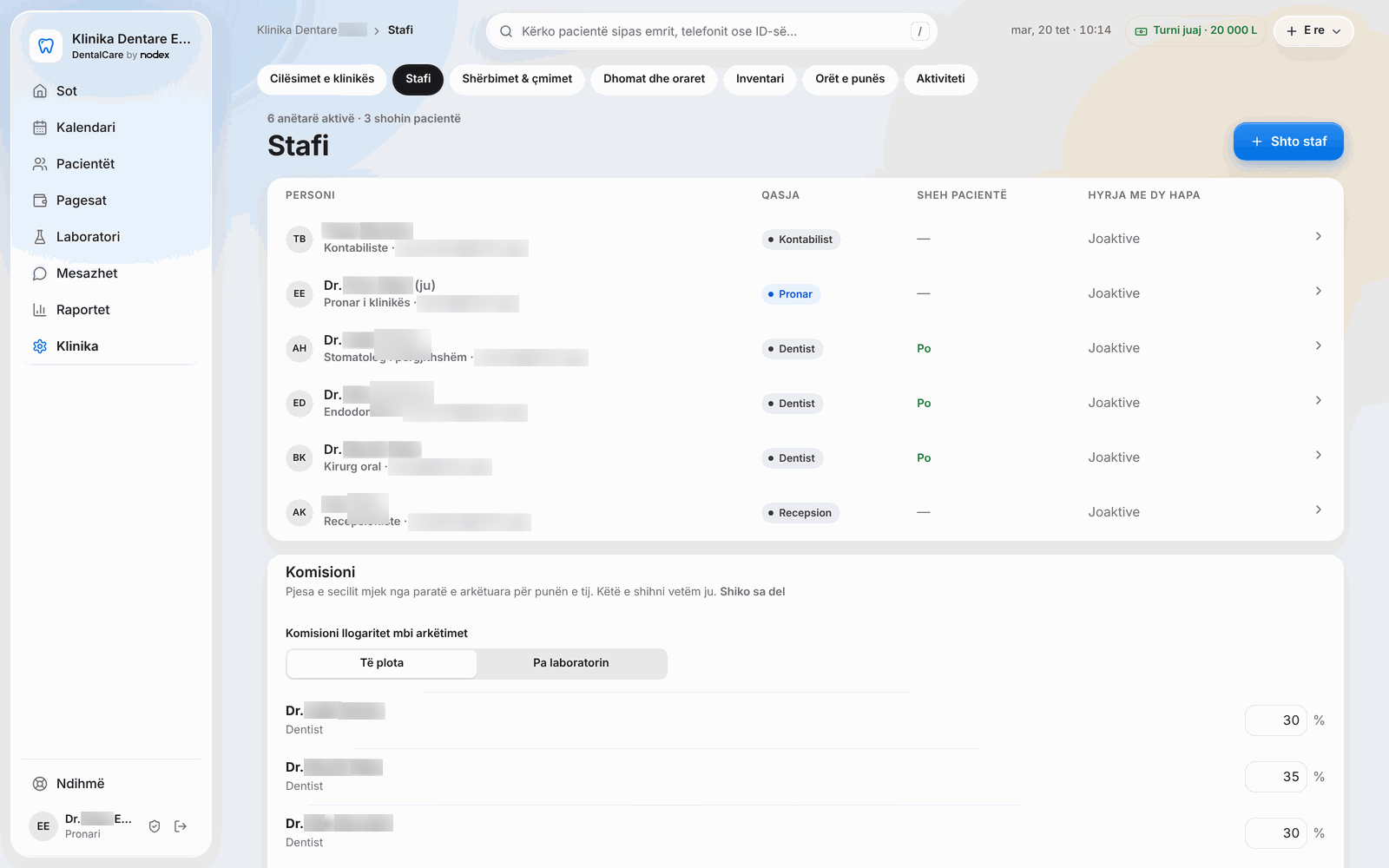The image size is (1389, 868).
Task: Open Raportet bar chart icon
Action: [40, 310]
